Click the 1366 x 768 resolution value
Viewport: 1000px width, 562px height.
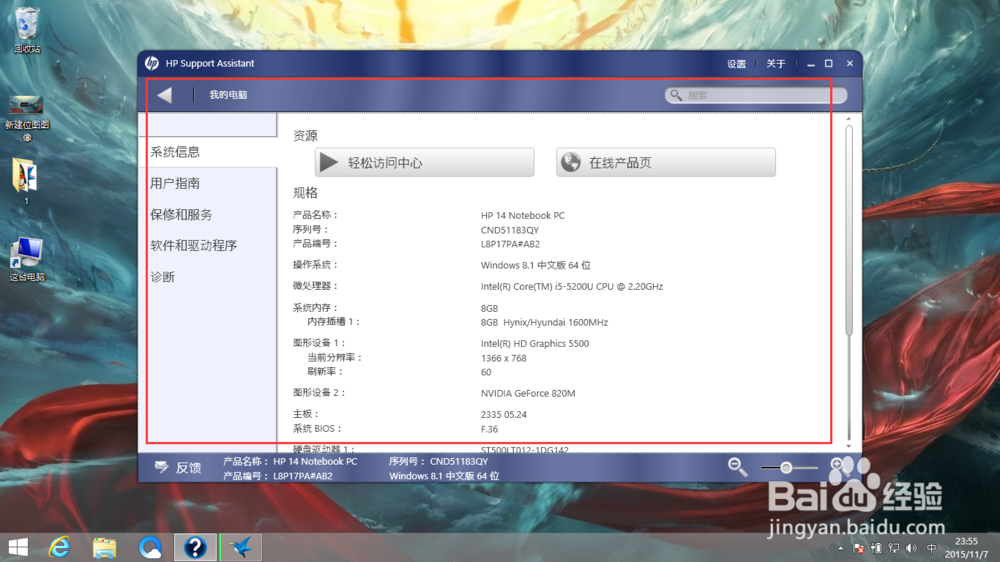504,359
